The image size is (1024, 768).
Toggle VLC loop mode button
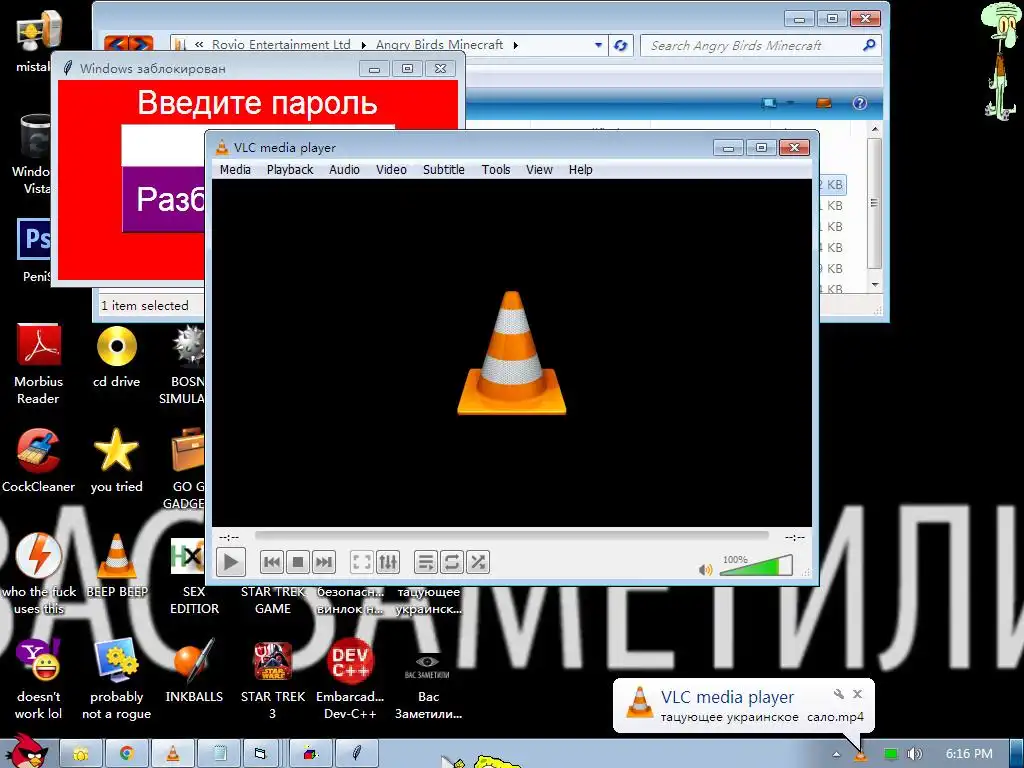(451, 562)
